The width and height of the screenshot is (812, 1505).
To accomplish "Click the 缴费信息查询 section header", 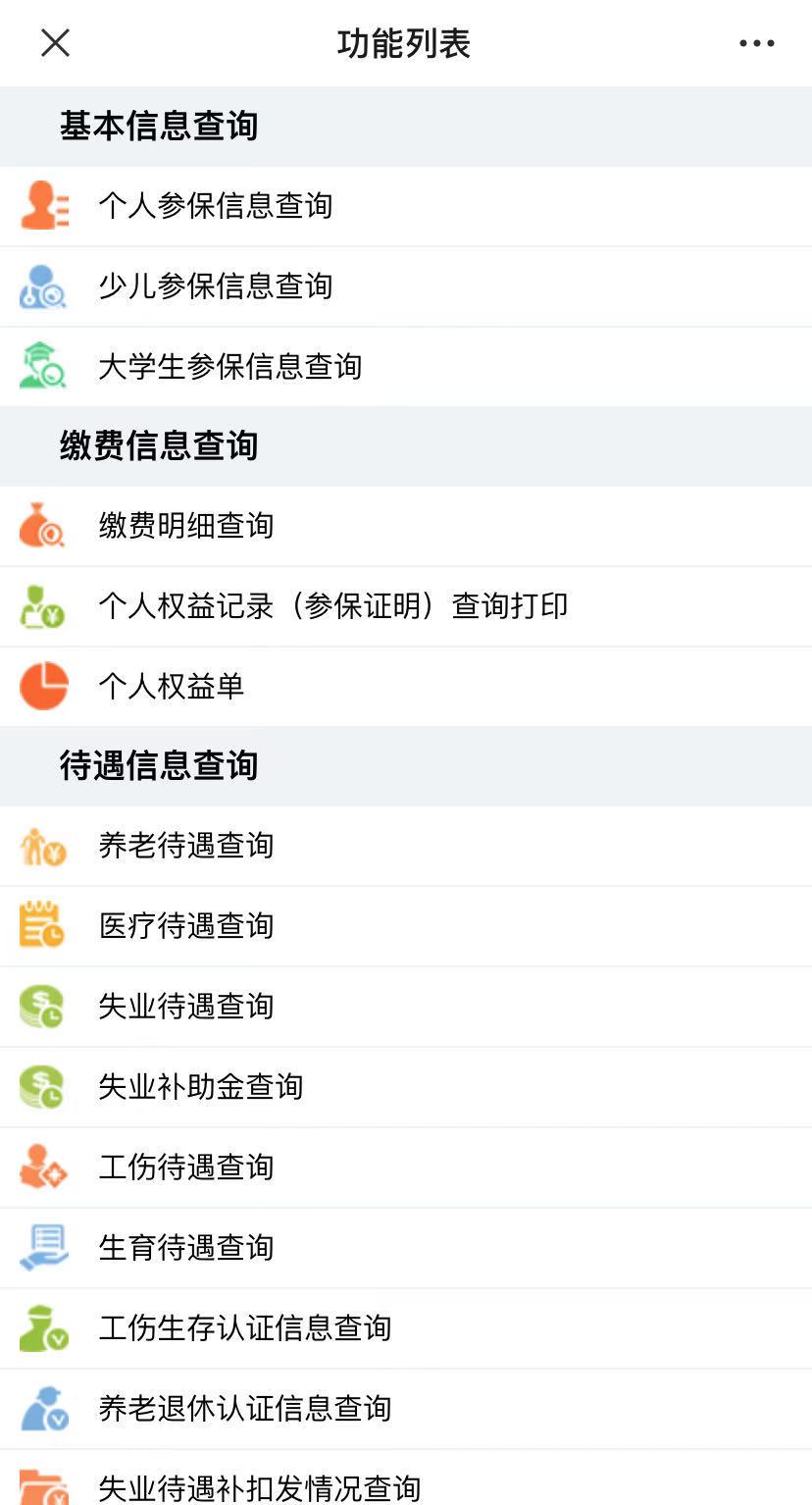I will [159, 446].
